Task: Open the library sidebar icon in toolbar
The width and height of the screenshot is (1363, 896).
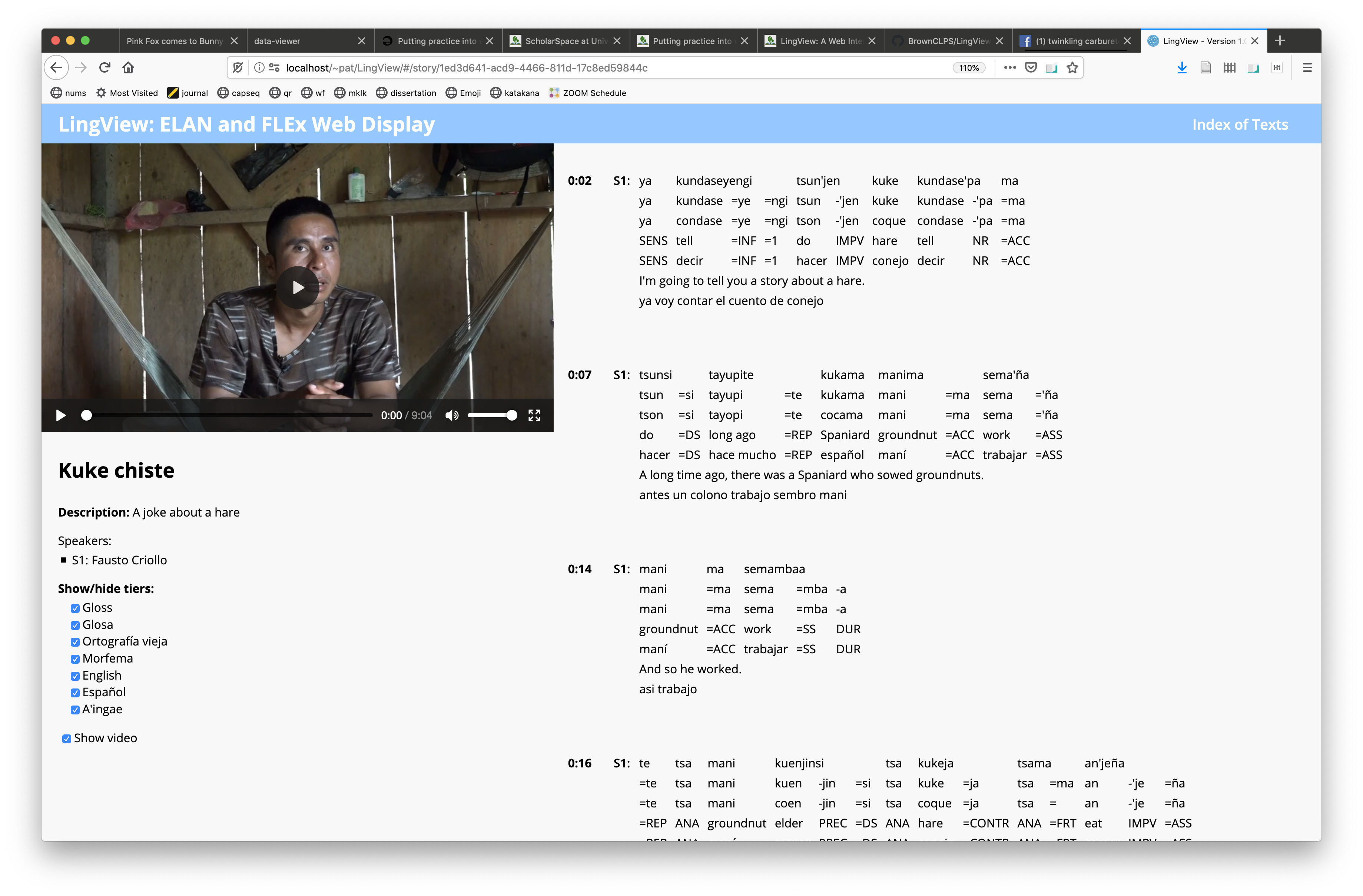Action: coord(1229,67)
